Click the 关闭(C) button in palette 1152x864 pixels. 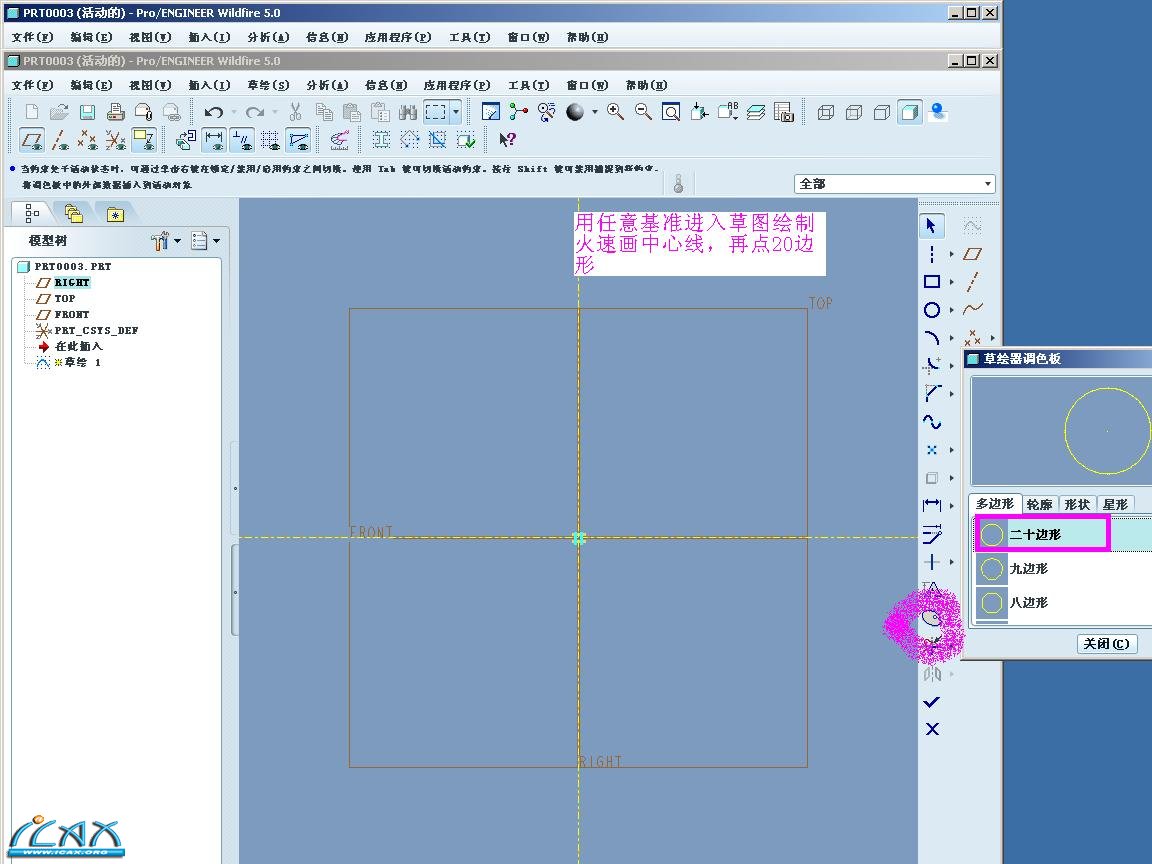[1106, 644]
